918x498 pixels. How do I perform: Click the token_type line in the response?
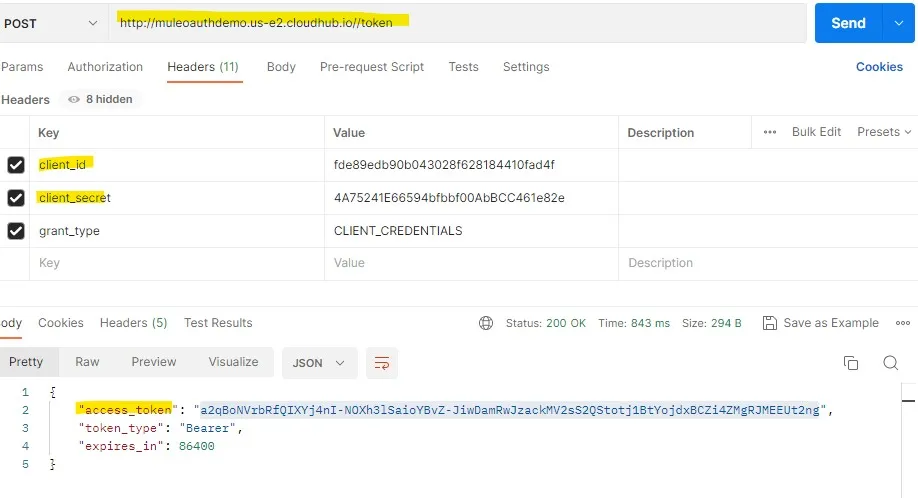160,428
